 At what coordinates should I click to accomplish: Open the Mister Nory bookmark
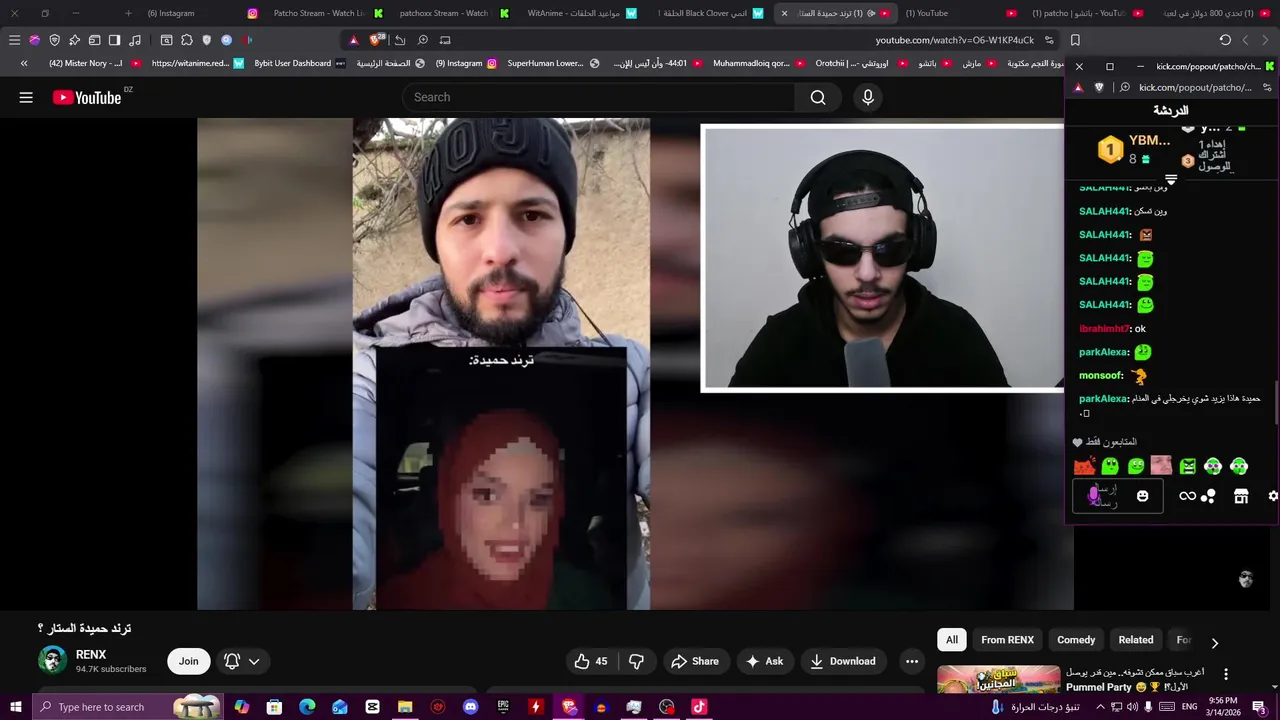coord(95,63)
